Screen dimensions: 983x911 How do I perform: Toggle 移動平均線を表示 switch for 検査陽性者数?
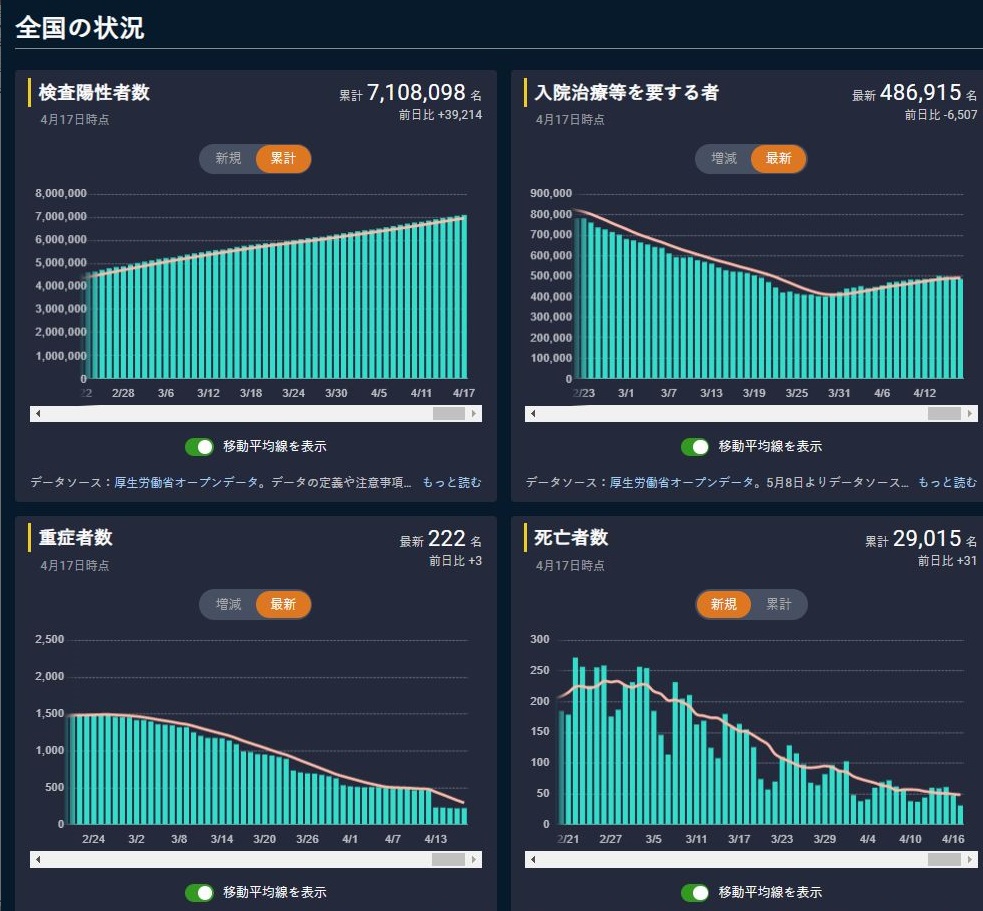click(x=201, y=446)
